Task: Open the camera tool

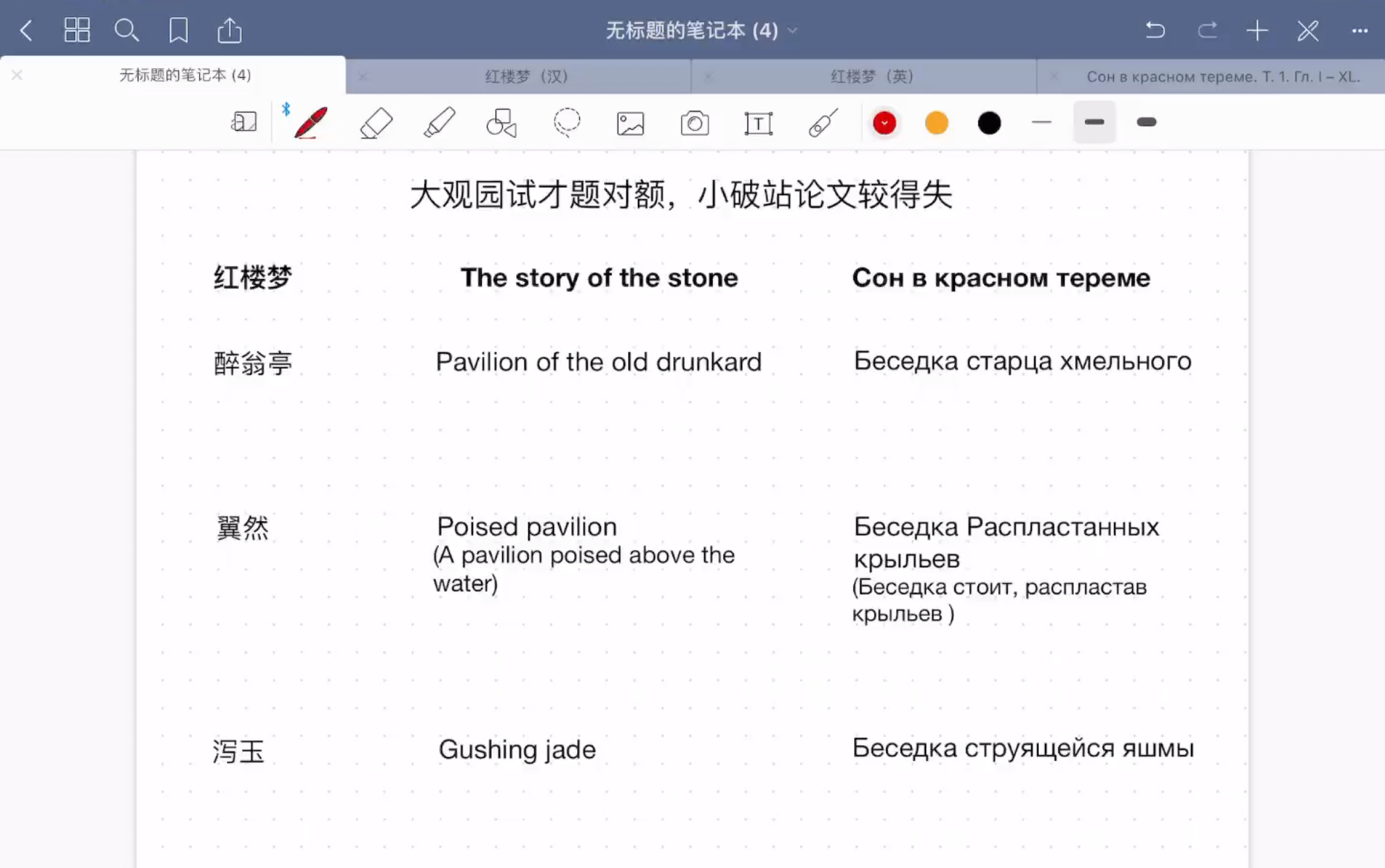Action: tap(695, 123)
